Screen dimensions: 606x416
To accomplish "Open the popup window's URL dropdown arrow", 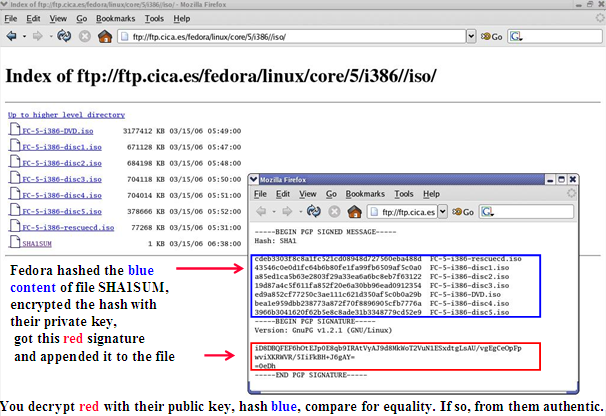I will [x=440, y=212].
